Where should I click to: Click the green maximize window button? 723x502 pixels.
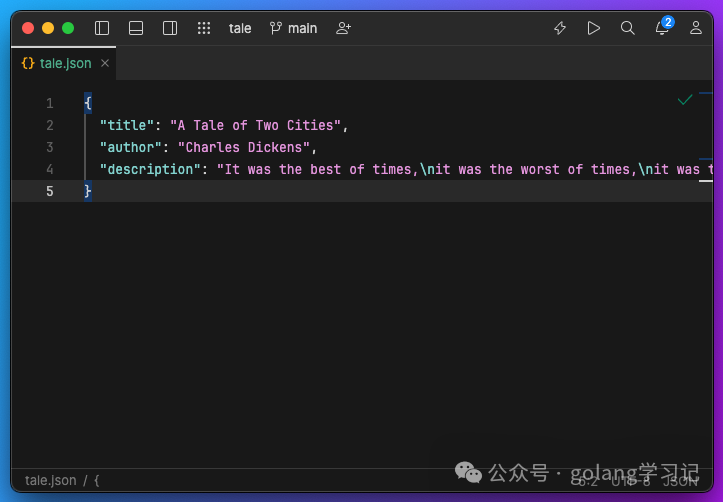pyautogui.click(x=68, y=28)
